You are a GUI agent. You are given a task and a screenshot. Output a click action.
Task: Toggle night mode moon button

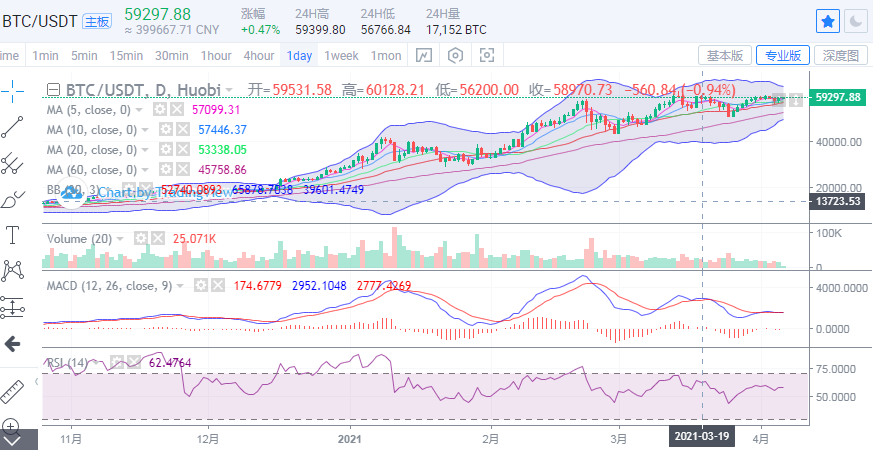tap(856, 20)
